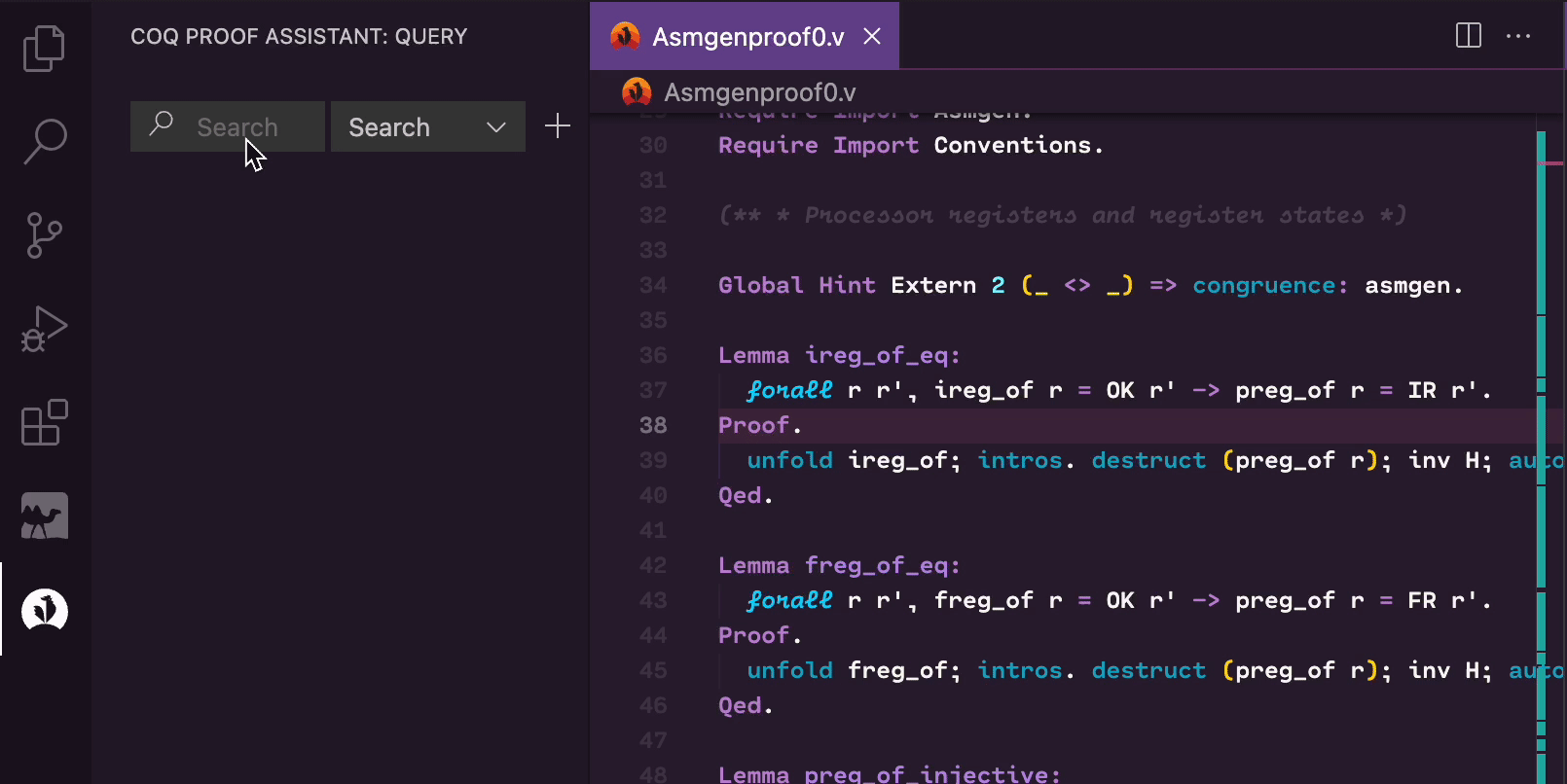Viewport: 1567px width, 784px height.
Task: Add a new query with plus button
Action: (x=557, y=125)
